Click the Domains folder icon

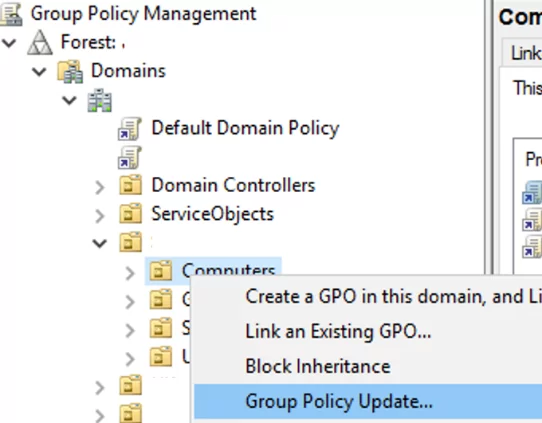pos(70,72)
